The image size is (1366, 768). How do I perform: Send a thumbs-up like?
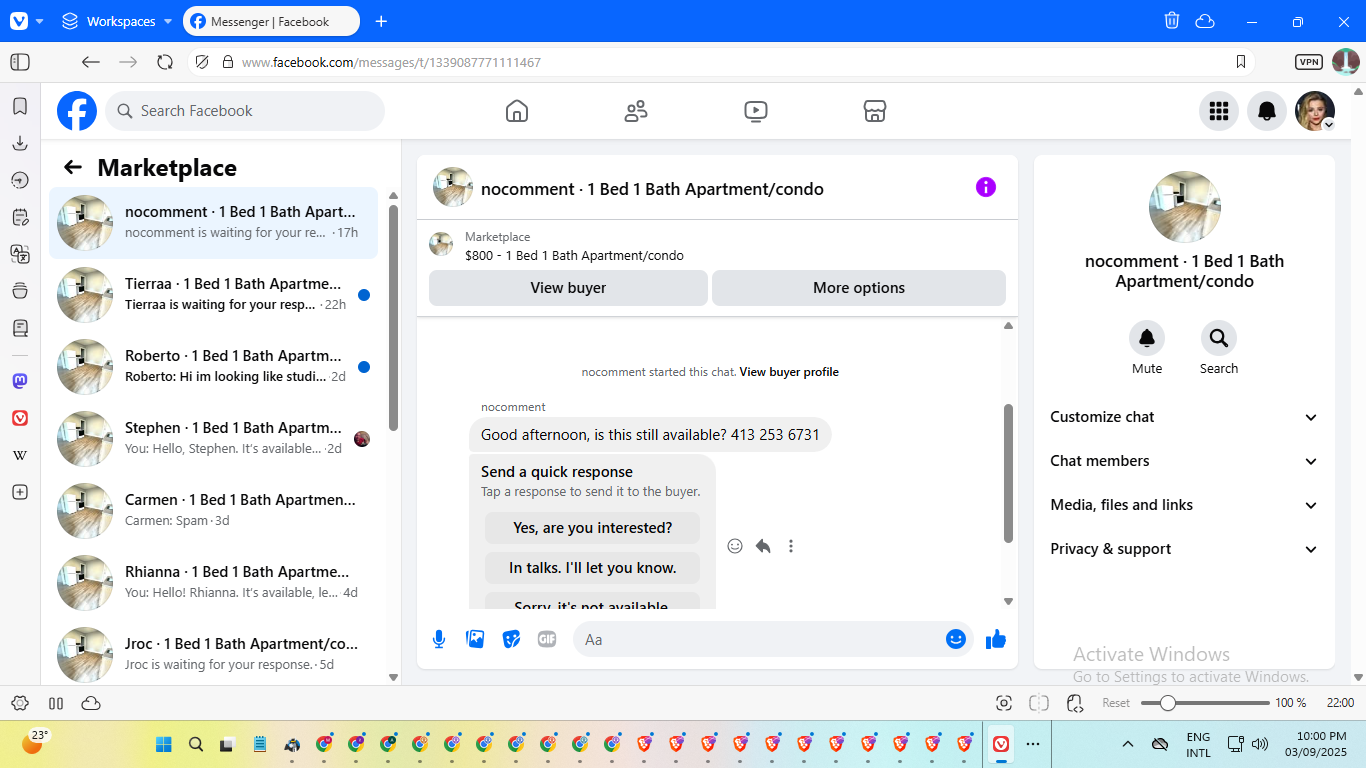pyautogui.click(x=996, y=639)
